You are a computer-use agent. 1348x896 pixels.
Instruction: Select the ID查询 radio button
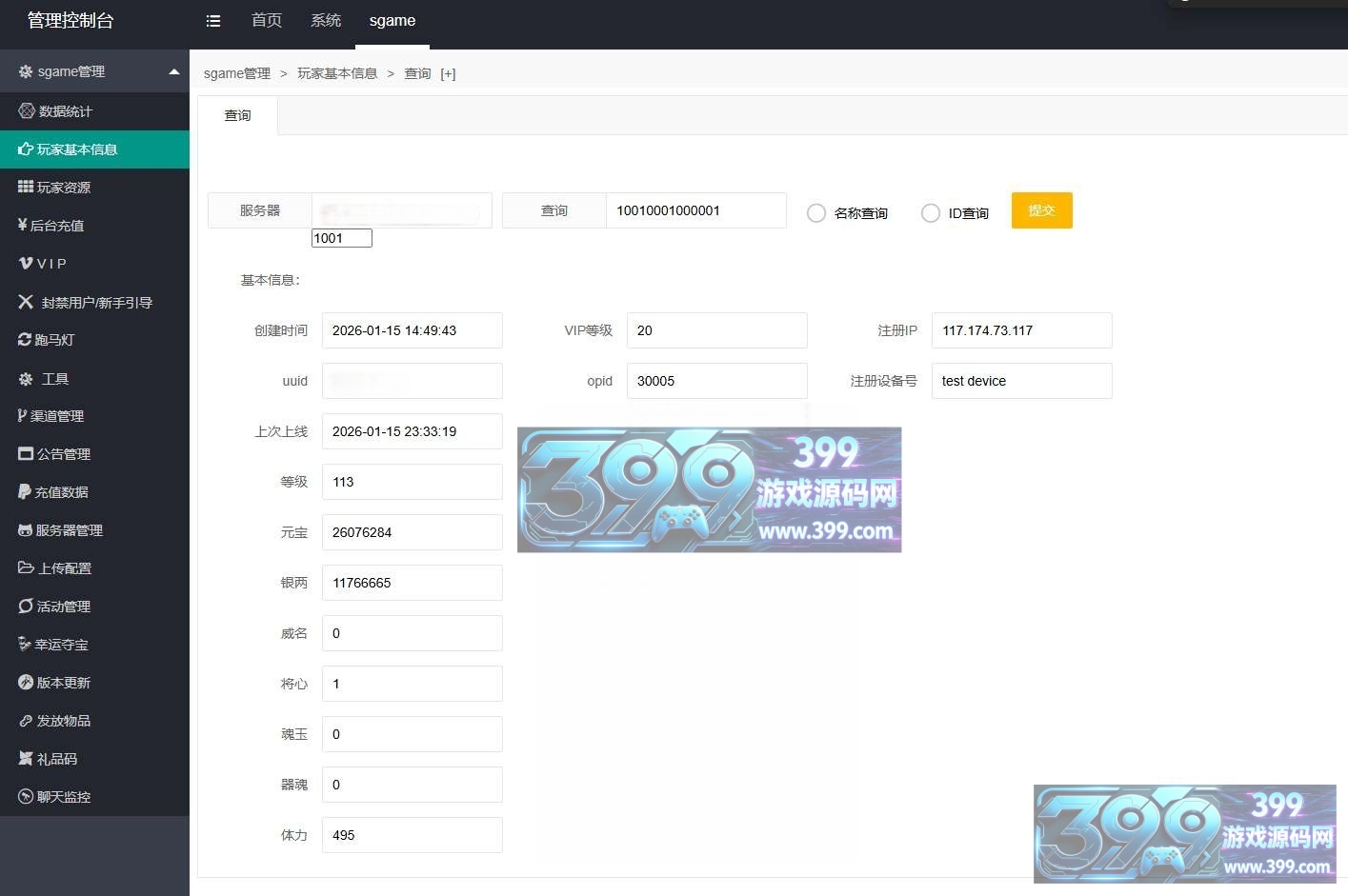[931, 213]
